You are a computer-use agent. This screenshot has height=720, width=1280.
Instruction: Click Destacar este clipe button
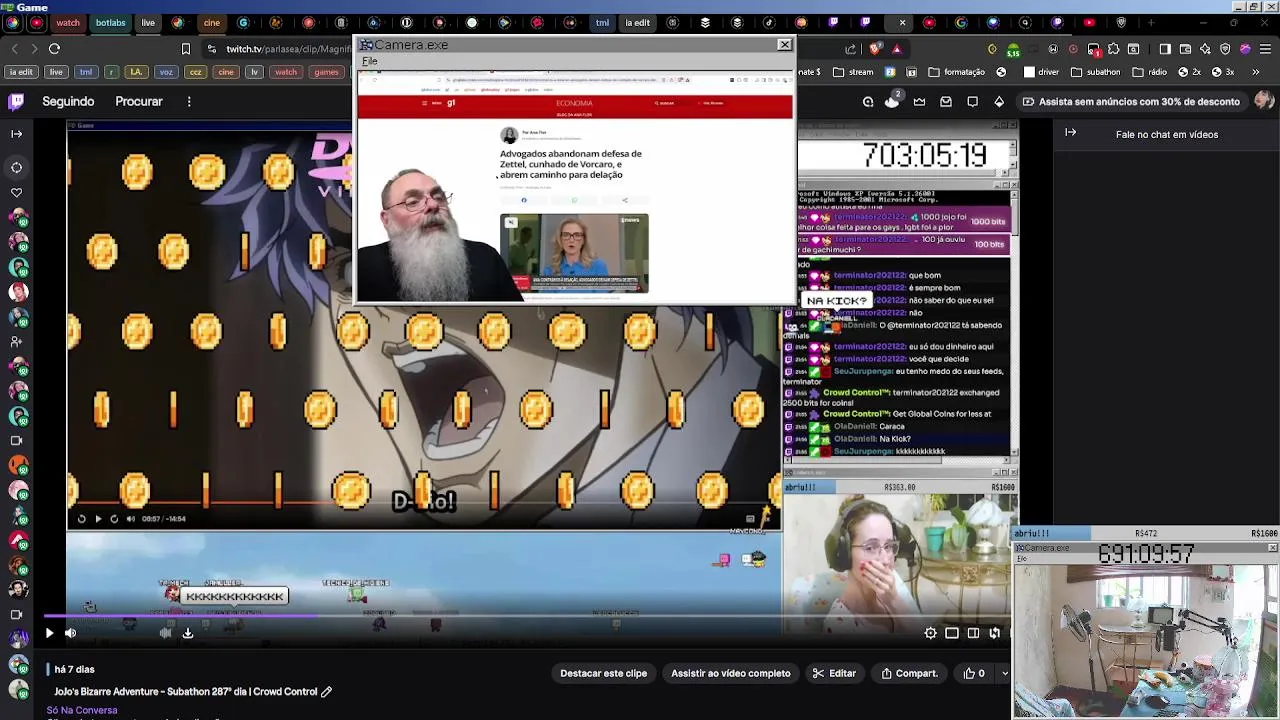click(x=603, y=673)
